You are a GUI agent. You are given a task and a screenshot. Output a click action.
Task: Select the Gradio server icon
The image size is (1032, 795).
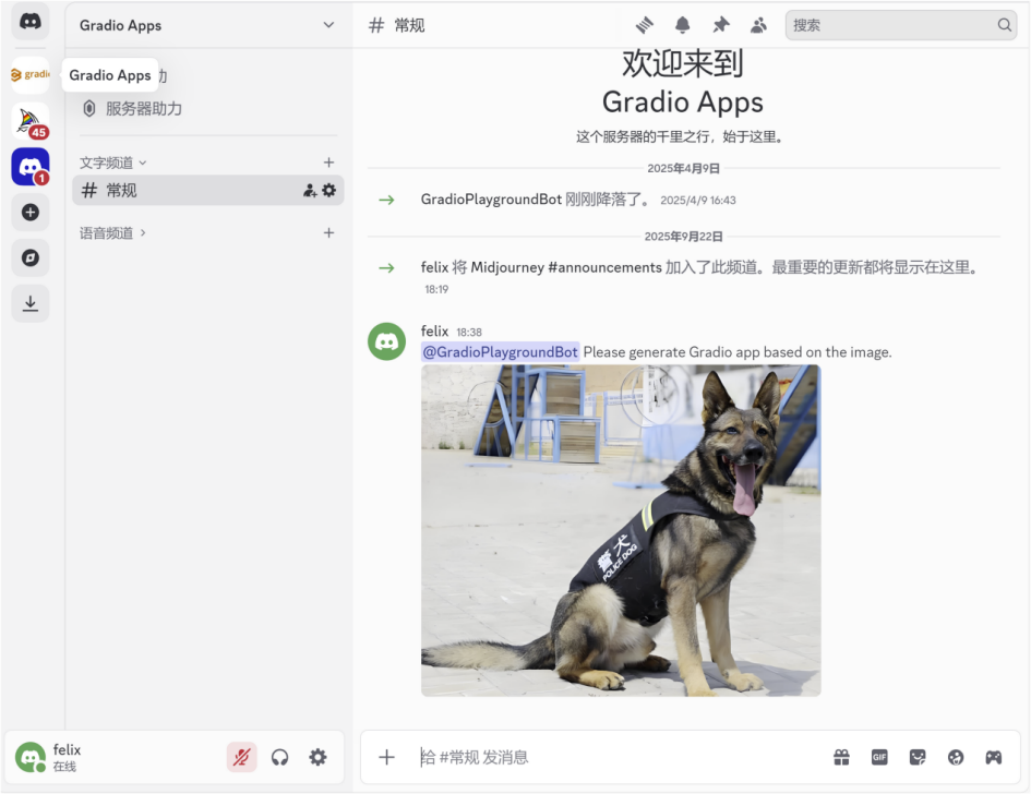(x=30, y=75)
